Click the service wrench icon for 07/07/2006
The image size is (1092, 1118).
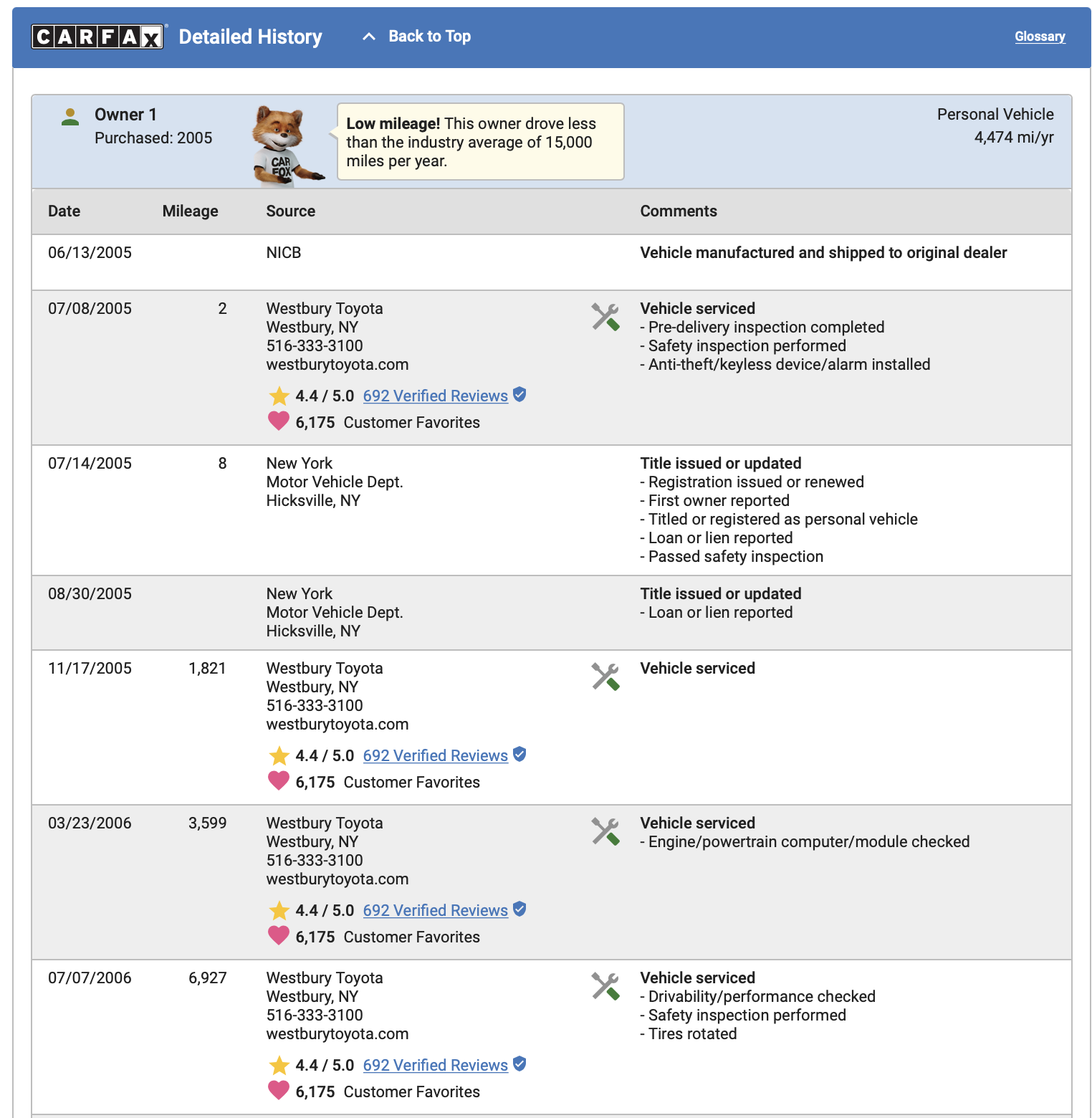pos(605,986)
